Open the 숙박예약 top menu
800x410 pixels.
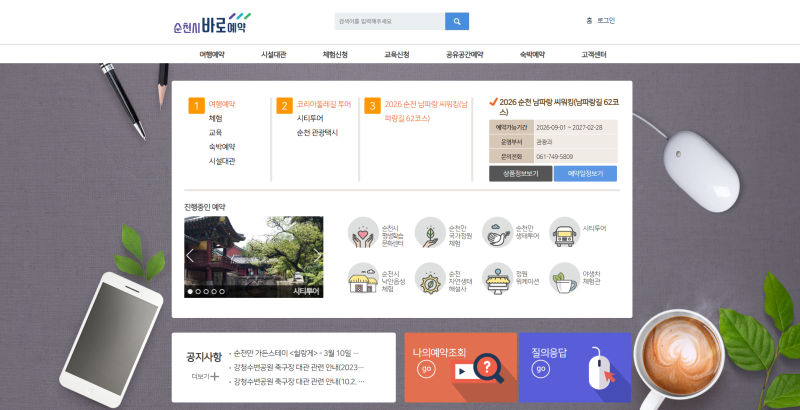532,55
